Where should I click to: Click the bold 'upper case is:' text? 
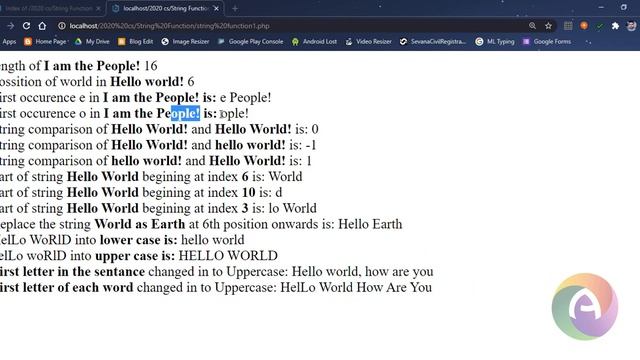click(x=135, y=256)
